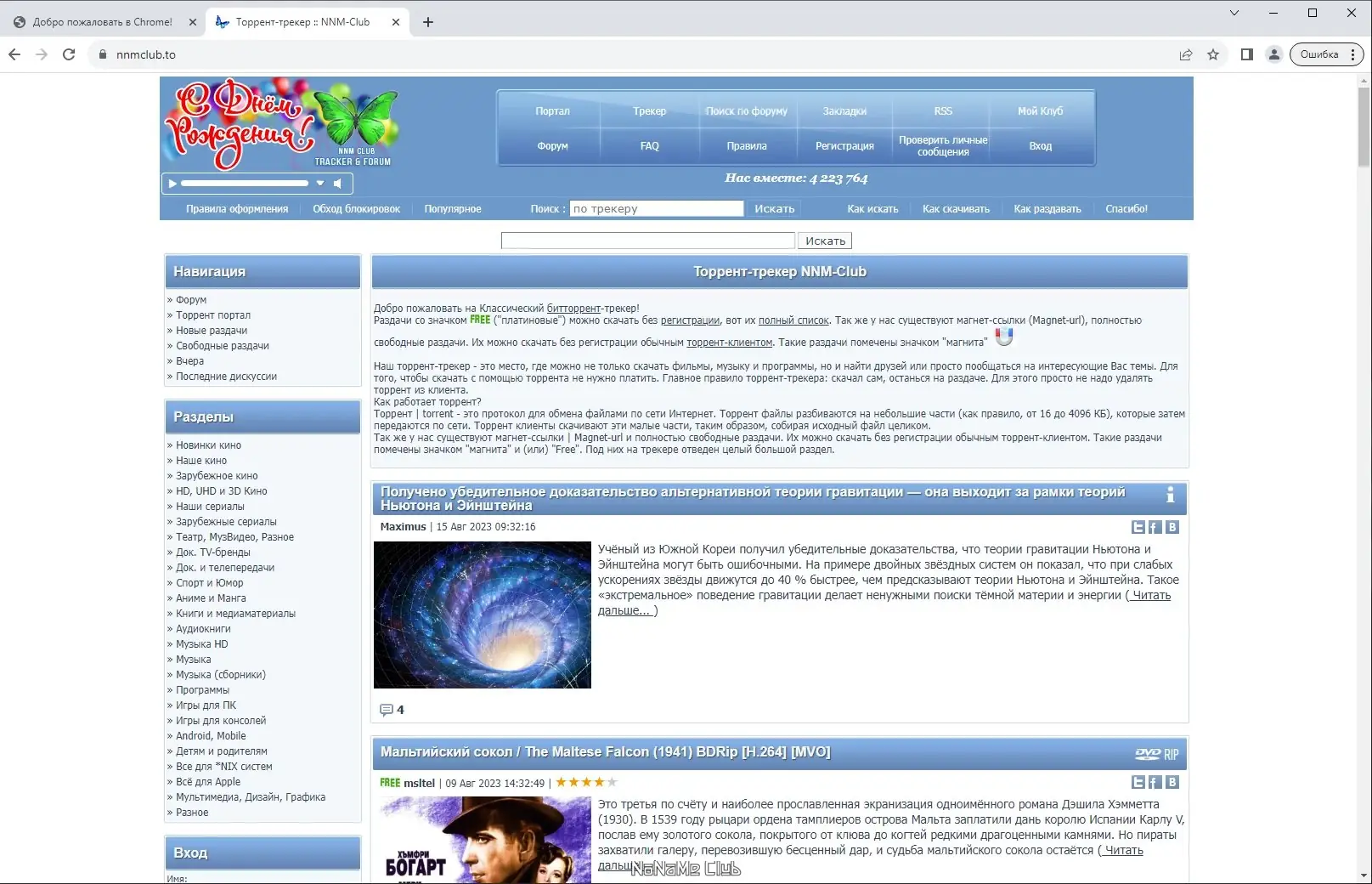Open the Игры для ПК section

[206, 705]
